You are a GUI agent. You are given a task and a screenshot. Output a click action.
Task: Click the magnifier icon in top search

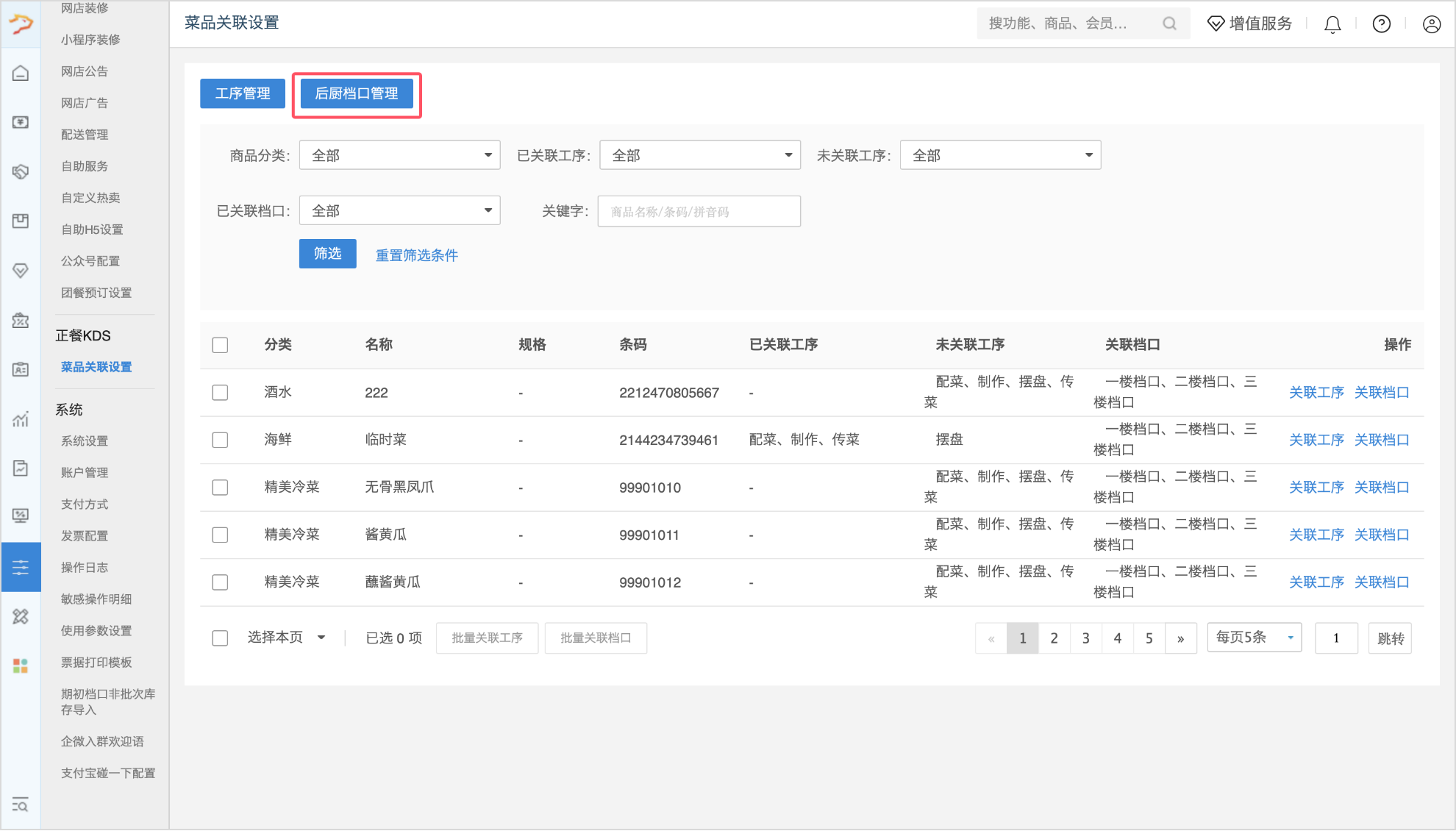[x=1169, y=24]
